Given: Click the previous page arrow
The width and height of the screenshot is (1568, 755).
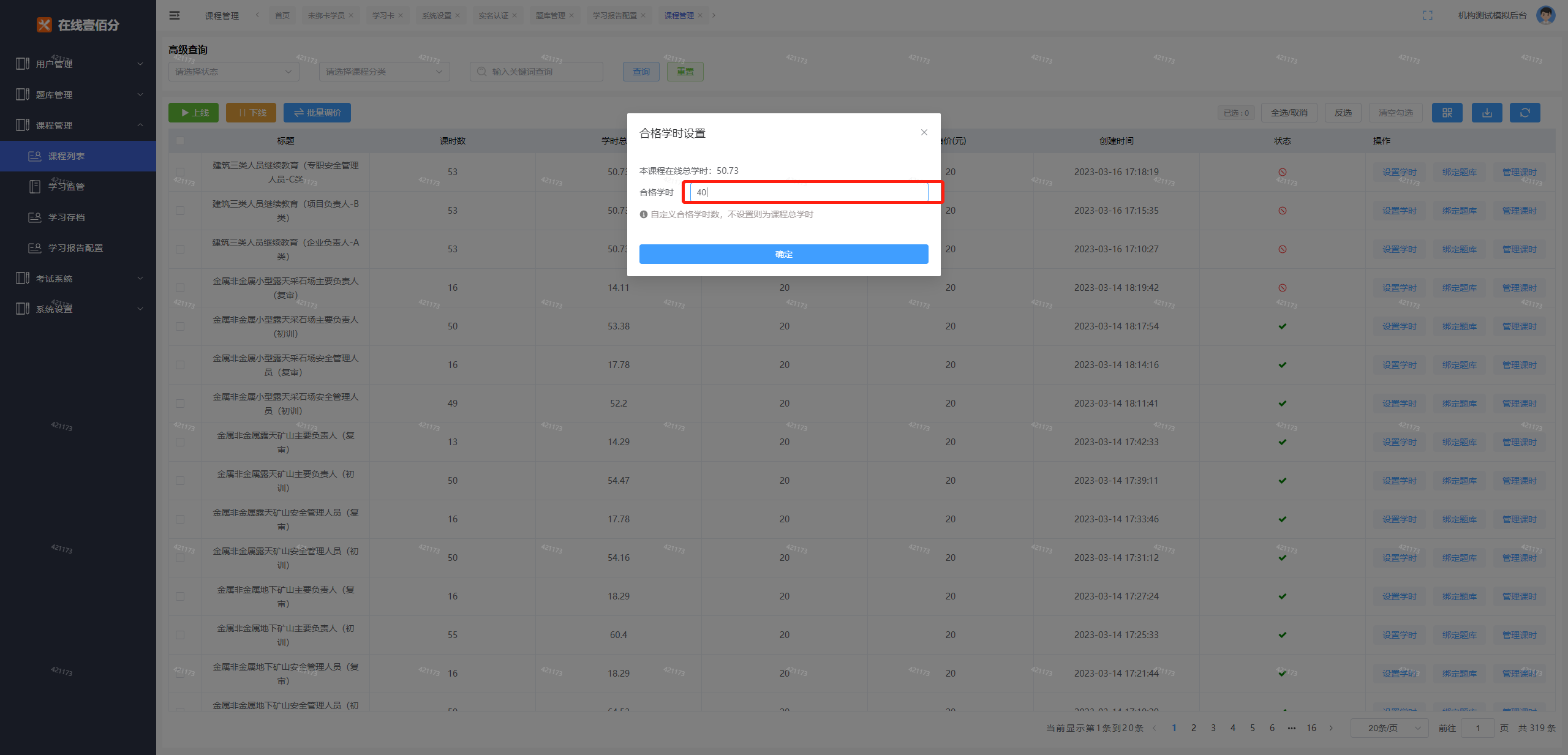Looking at the screenshot, I should click(x=1155, y=728).
